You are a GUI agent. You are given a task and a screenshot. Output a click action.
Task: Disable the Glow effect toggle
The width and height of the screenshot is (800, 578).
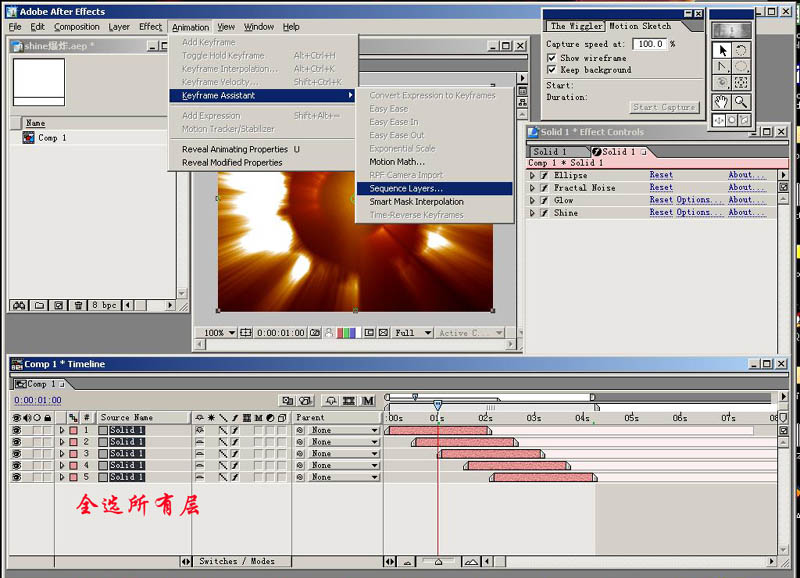click(x=544, y=200)
